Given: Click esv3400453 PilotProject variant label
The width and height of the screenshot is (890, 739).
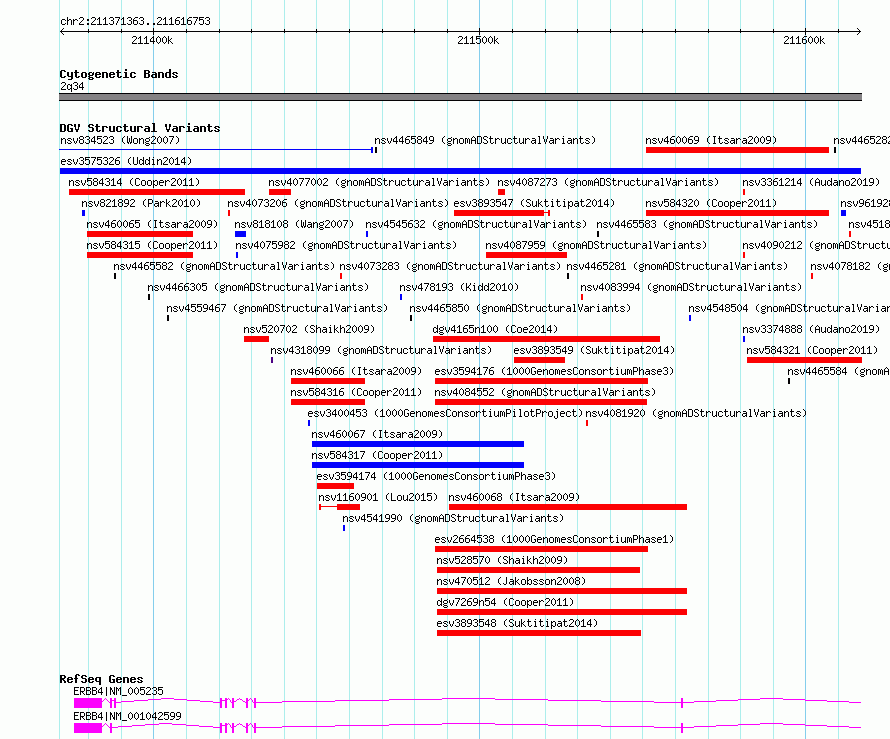Looking at the screenshot, I should (x=445, y=413).
